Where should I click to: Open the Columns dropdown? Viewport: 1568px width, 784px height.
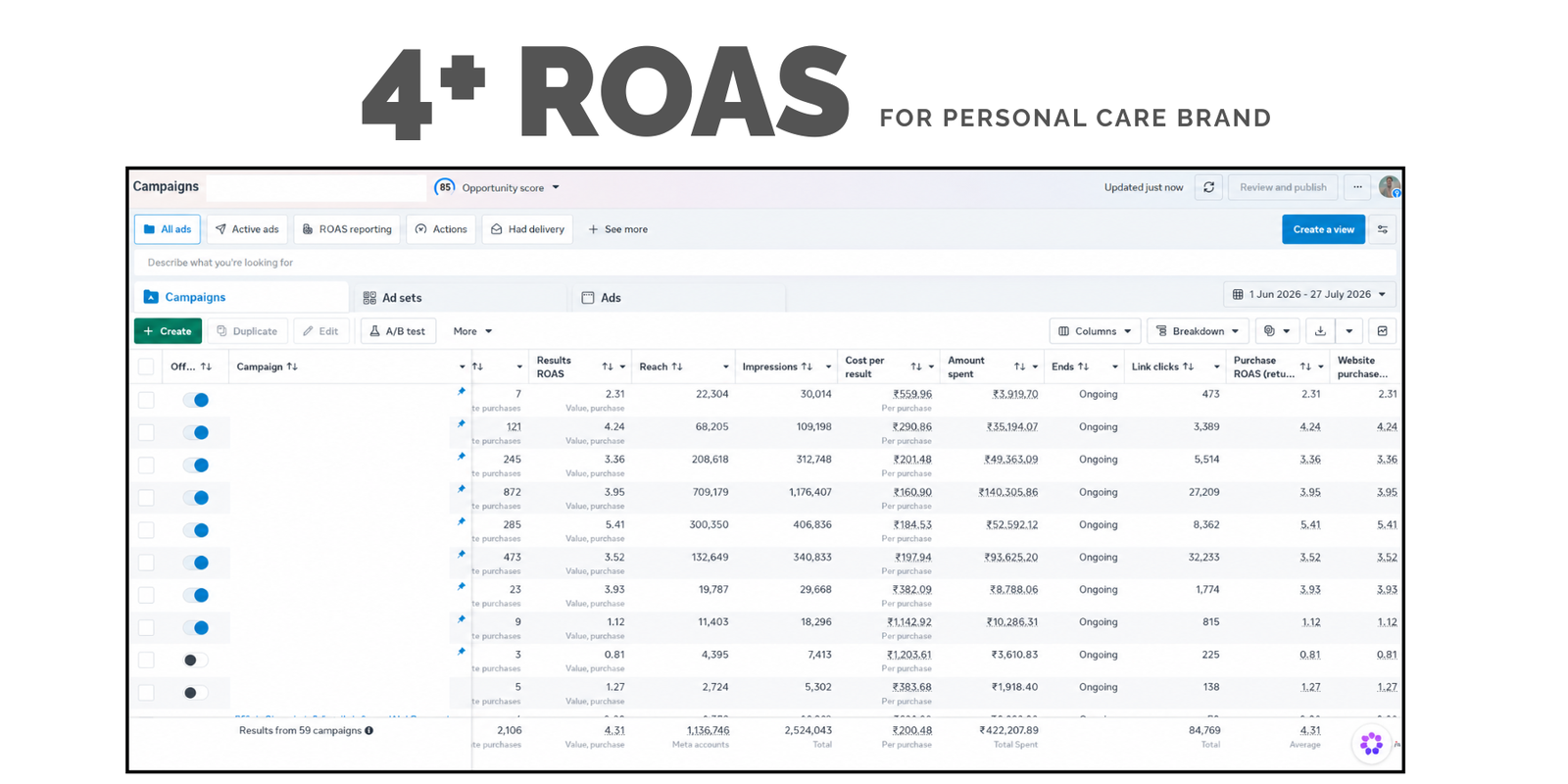(x=1095, y=331)
